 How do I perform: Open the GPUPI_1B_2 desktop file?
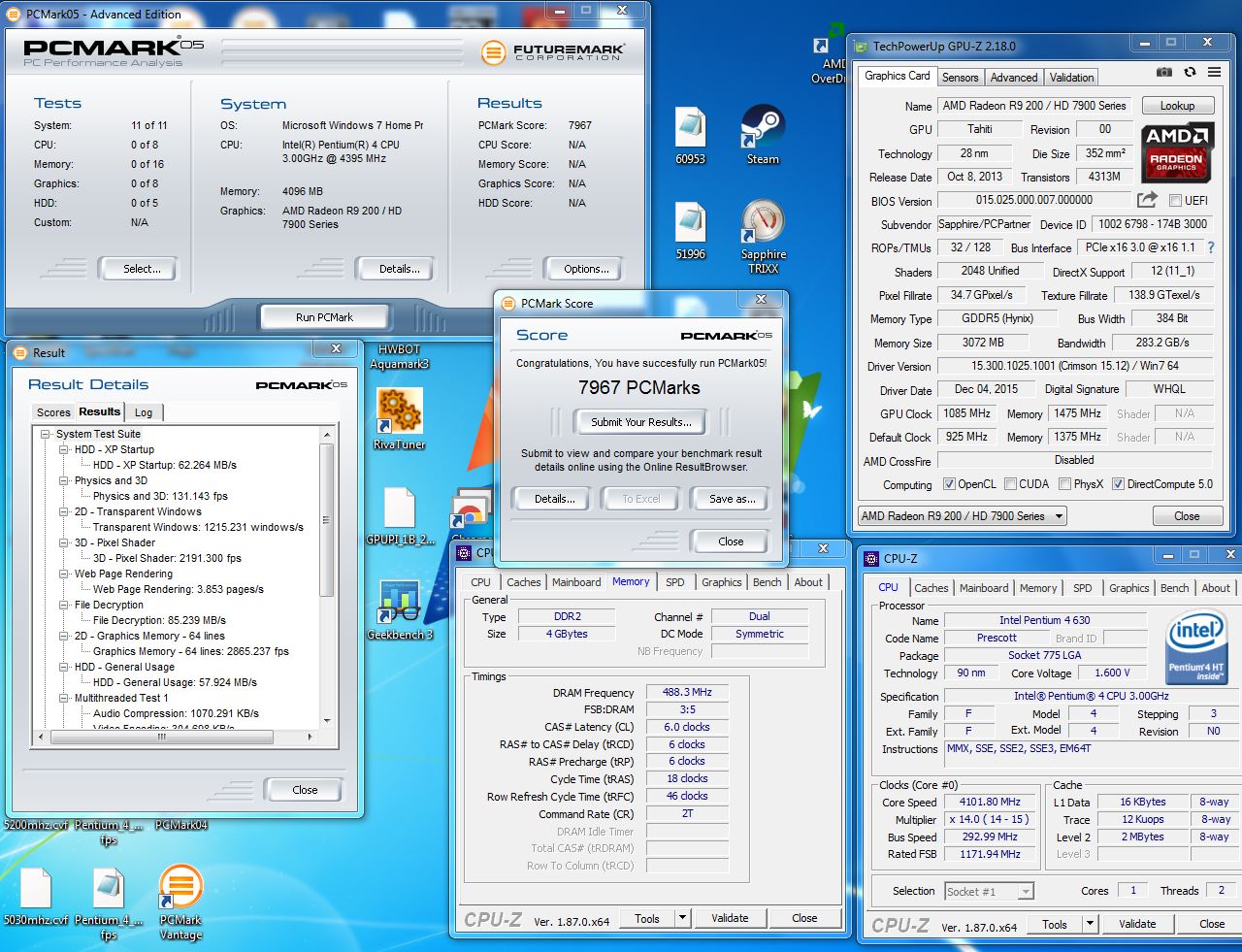click(400, 515)
